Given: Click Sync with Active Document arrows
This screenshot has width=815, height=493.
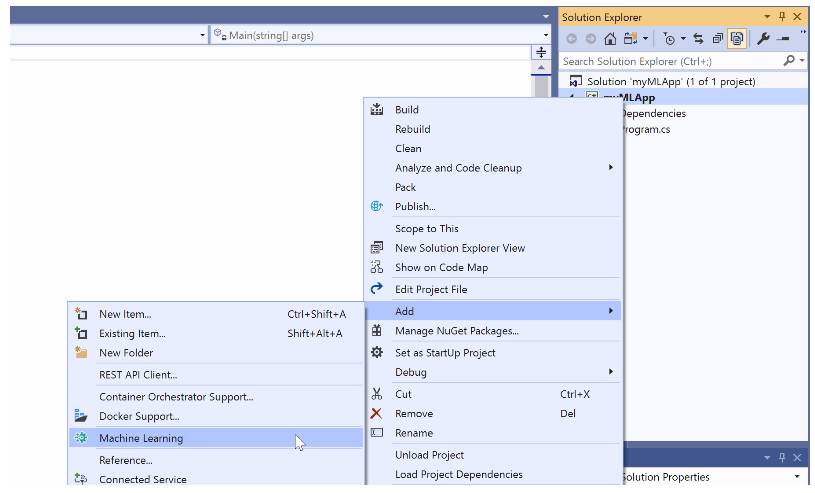Looking at the screenshot, I should coord(698,38).
